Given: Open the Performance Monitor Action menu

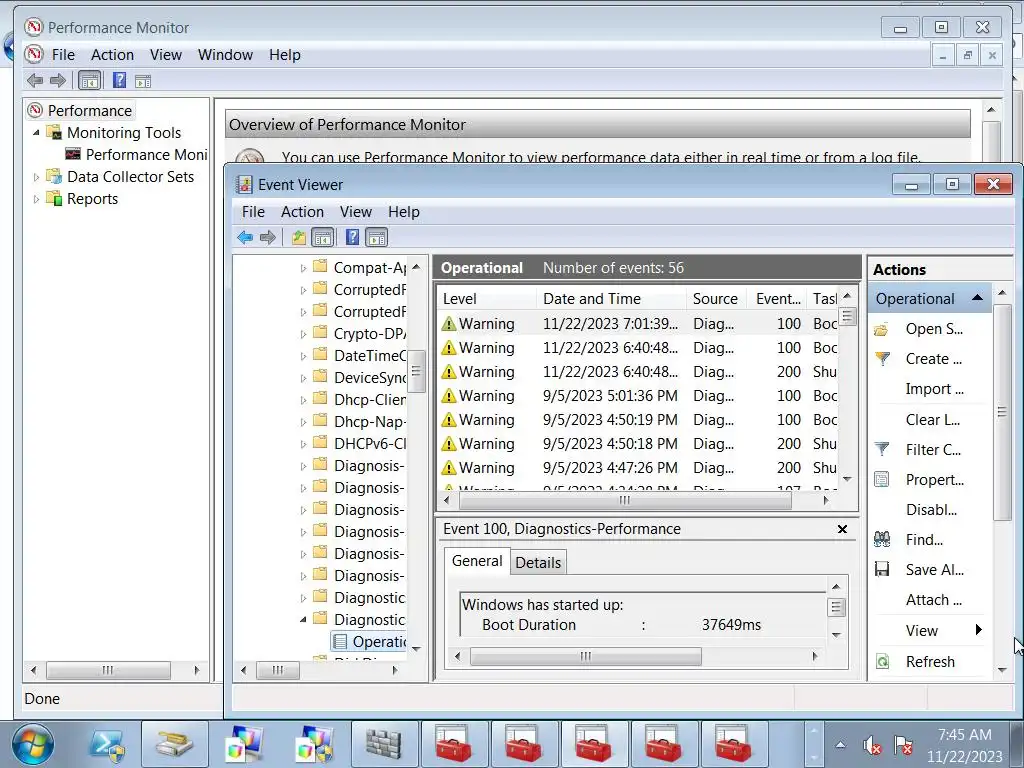Looking at the screenshot, I should 112,55.
